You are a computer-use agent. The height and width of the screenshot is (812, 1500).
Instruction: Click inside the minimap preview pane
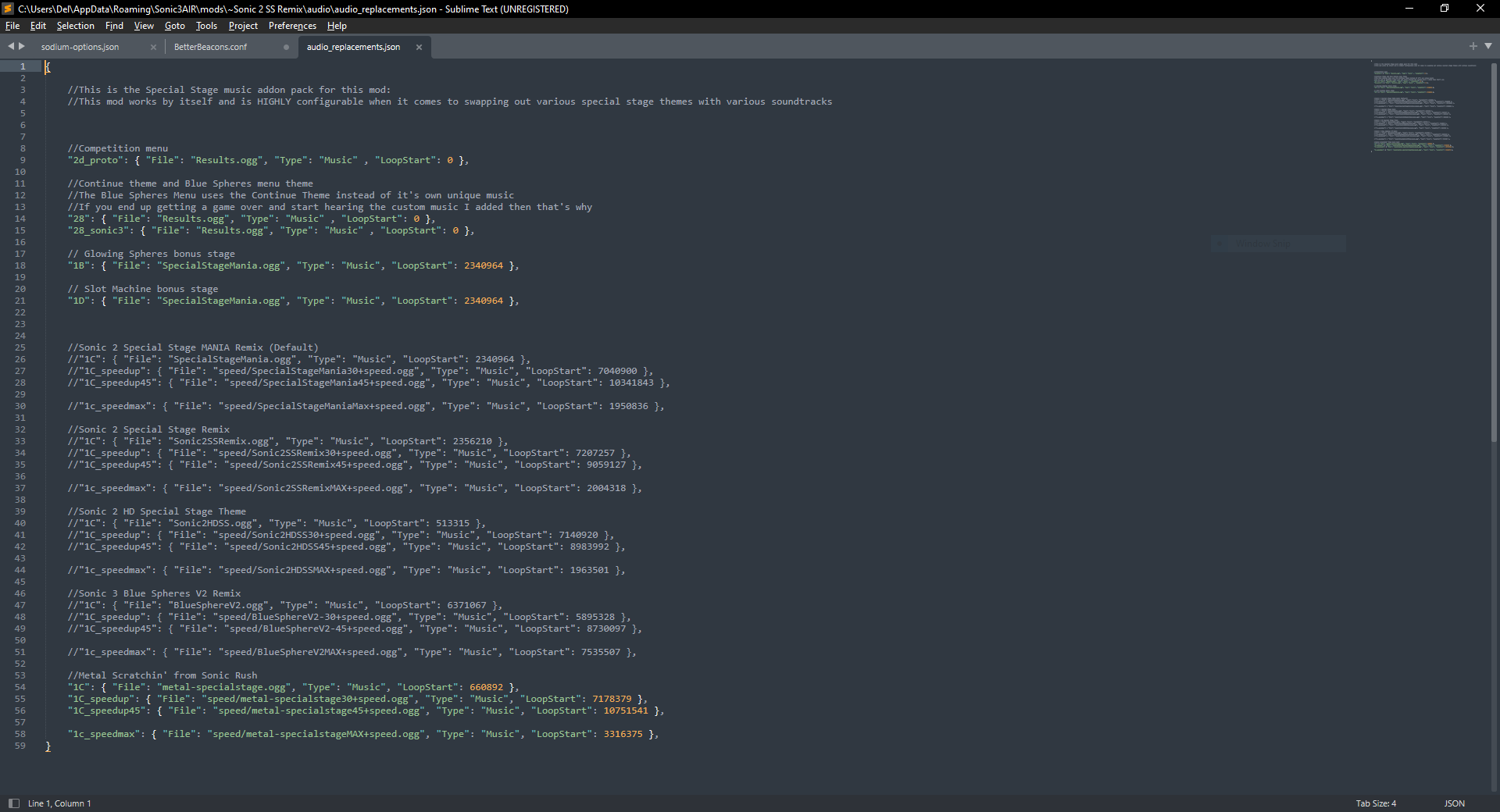1414,109
